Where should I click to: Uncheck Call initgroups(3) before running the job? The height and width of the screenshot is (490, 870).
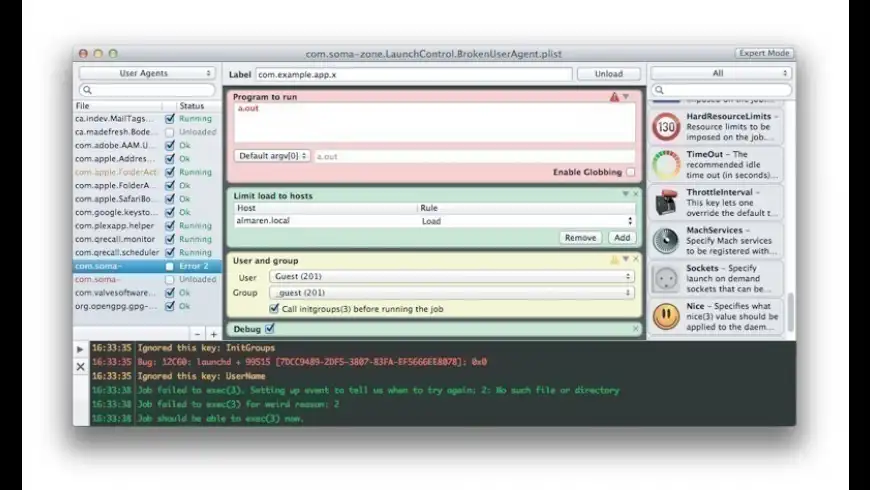274,309
